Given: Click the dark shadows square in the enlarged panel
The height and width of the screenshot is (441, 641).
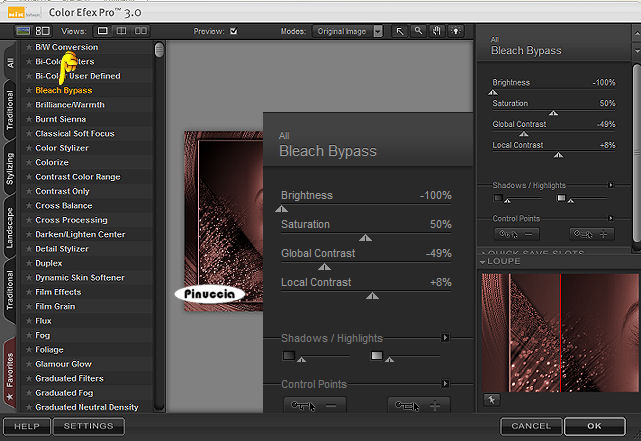Looking at the screenshot, I should [289, 356].
